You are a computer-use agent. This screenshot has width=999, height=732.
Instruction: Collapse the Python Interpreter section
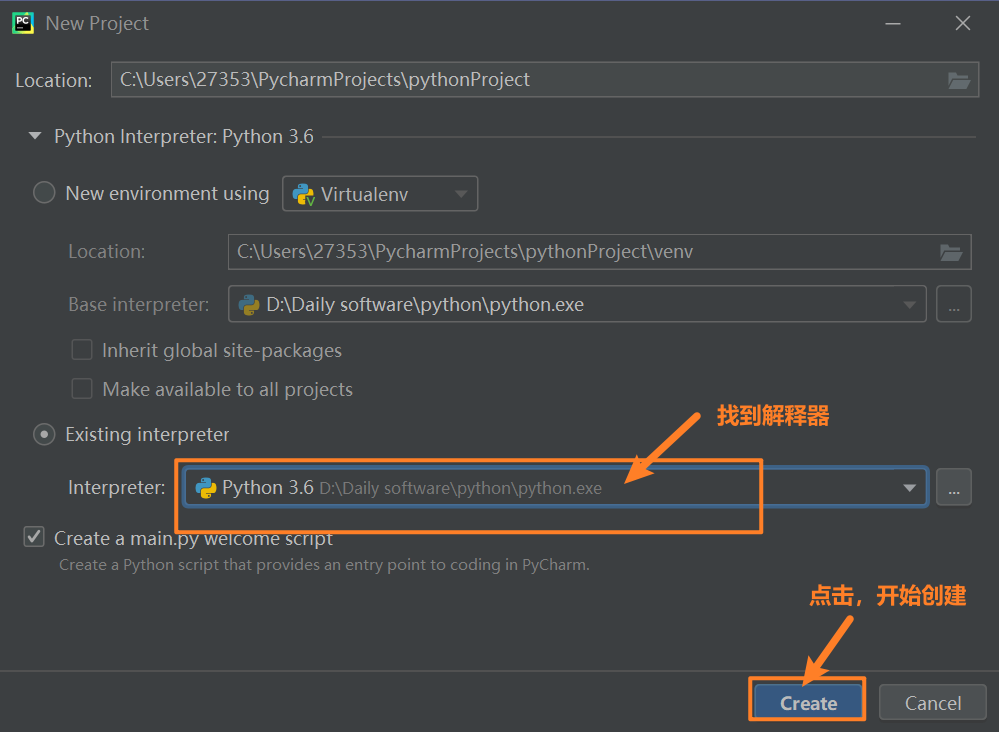pyautogui.click(x=35, y=136)
